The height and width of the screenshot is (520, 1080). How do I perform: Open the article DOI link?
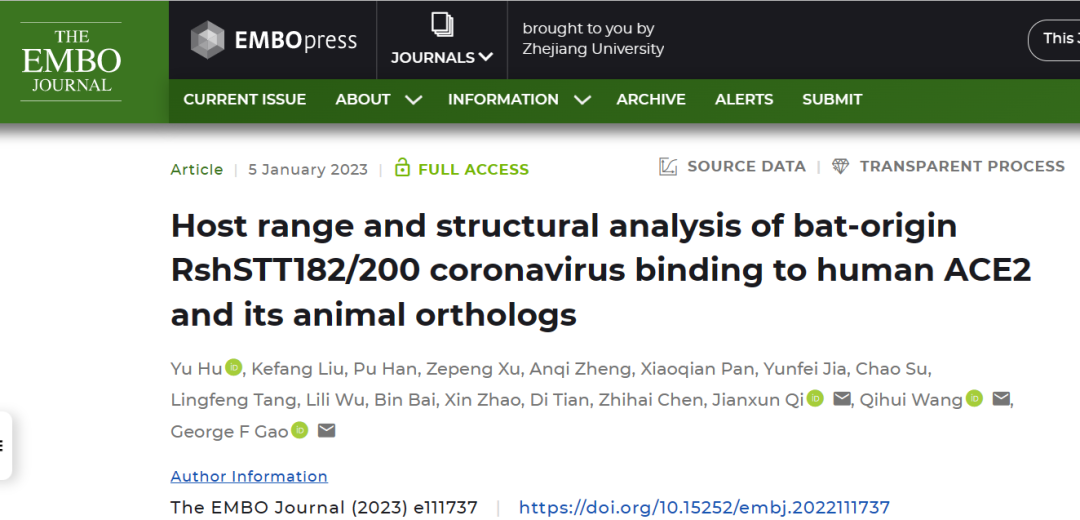click(x=705, y=508)
